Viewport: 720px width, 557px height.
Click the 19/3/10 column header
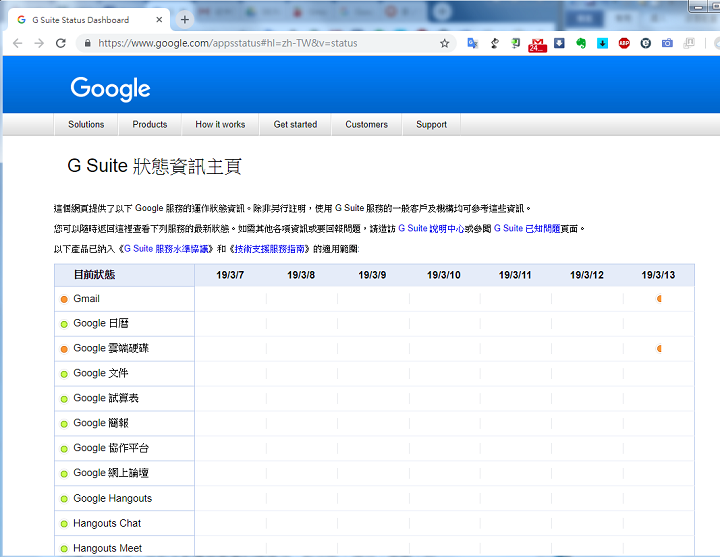tap(444, 275)
